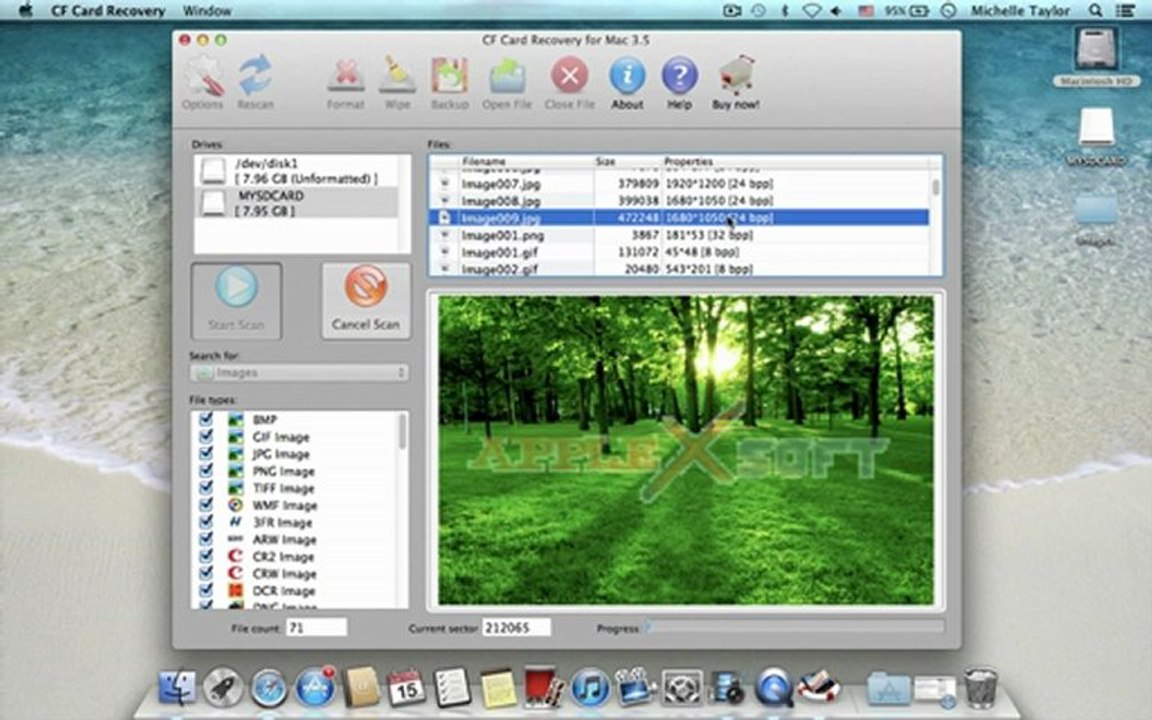Open Trash in the dock
Image resolution: width=1152 pixels, height=720 pixels.
980,688
